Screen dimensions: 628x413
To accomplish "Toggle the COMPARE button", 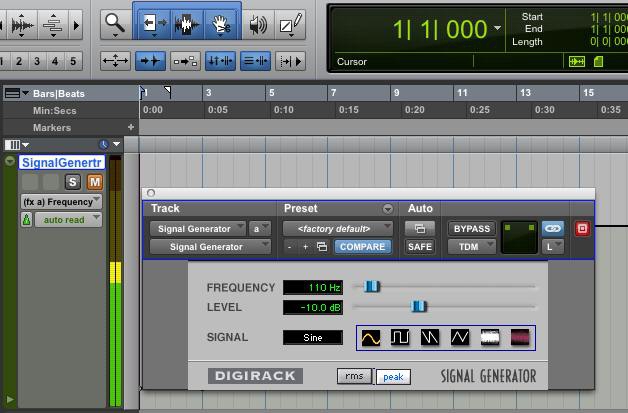I will [x=362, y=247].
